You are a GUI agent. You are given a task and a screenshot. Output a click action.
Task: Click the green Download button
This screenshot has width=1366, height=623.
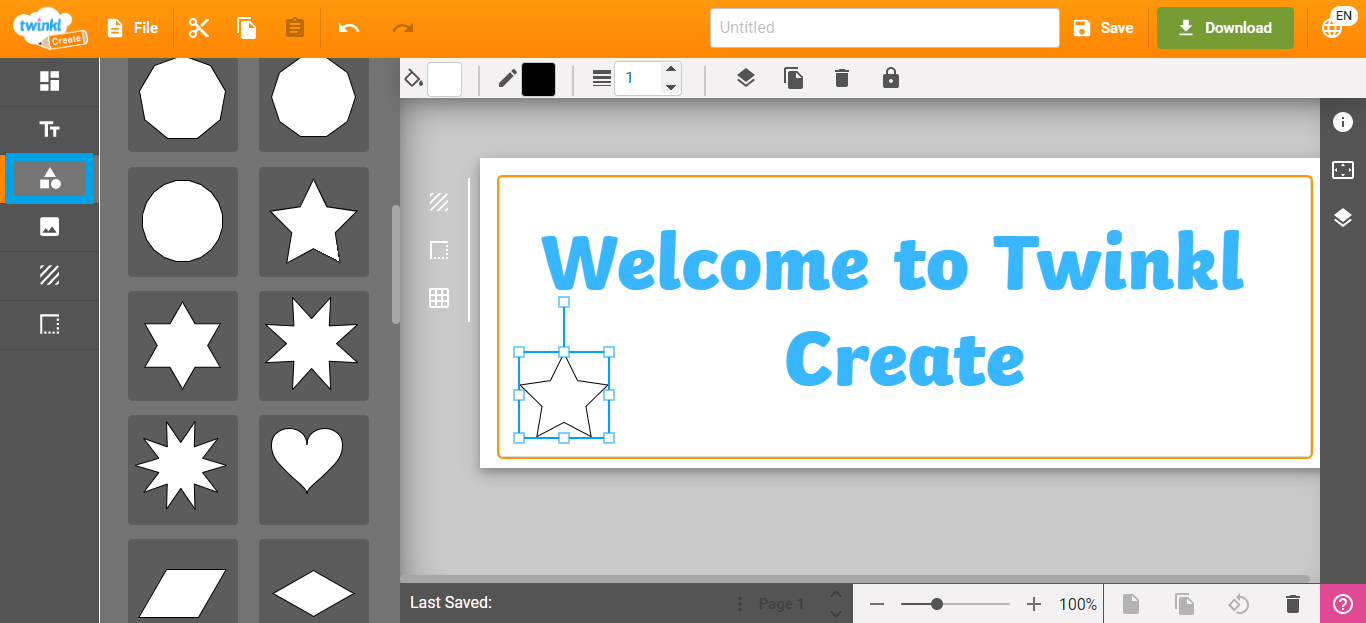(x=1225, y=28)
